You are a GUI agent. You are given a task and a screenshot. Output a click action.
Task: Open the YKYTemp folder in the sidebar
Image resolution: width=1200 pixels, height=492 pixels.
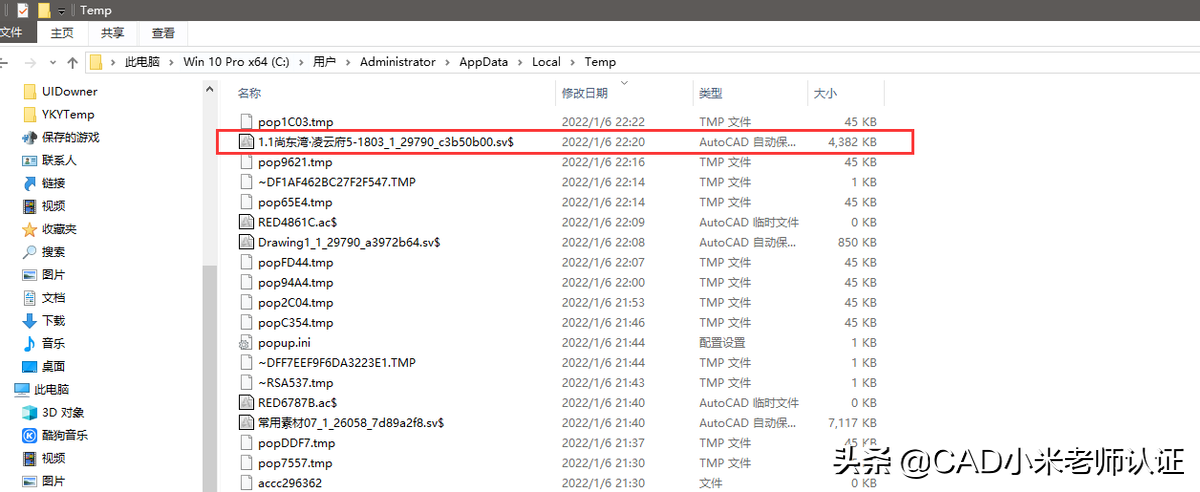click(x=68, y=114)
